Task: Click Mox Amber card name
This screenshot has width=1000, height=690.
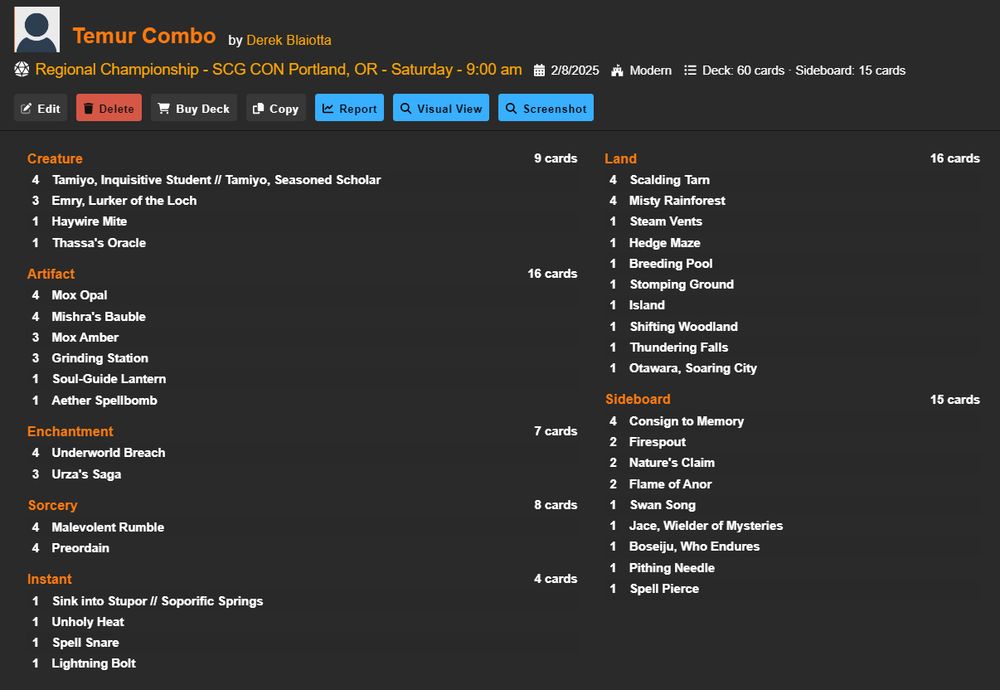Action: tap(85, 337)
